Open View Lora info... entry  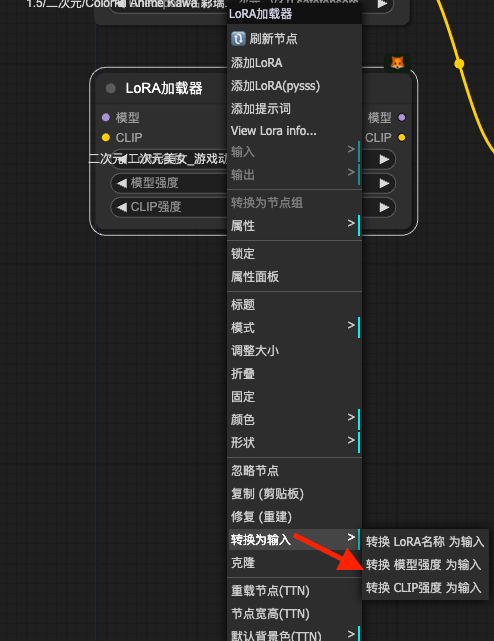click(x=294, y=131)
